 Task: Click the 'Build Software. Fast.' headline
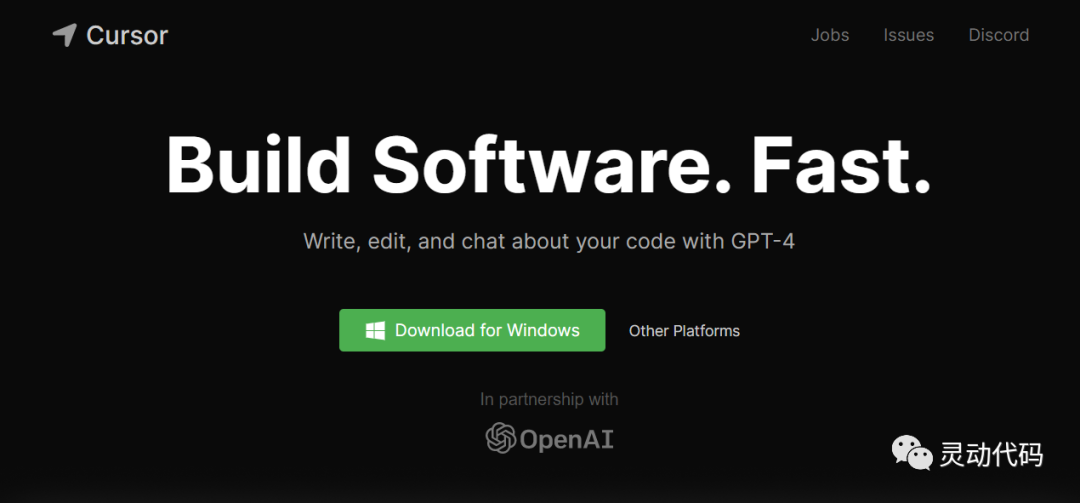pyautogui.click(x=548, y=165)
